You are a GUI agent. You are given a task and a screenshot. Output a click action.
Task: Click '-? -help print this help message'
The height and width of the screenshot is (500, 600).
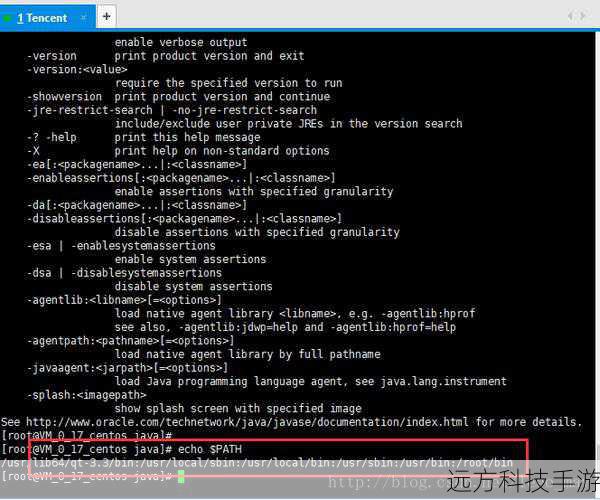tap(143, 137)
